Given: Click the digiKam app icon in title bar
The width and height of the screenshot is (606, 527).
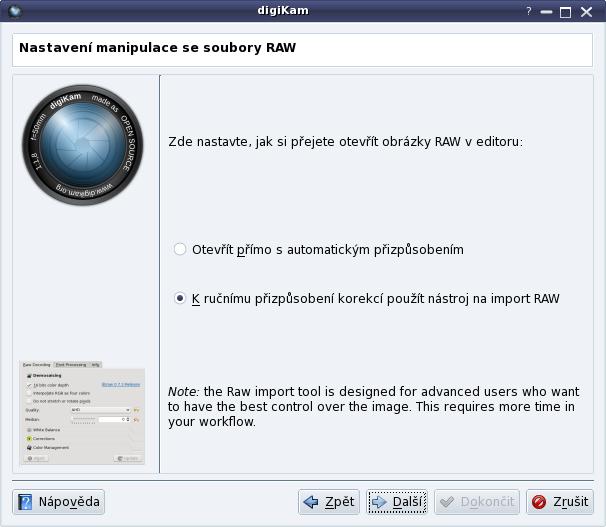Looking at the screenshot, I should pos(15,11).
